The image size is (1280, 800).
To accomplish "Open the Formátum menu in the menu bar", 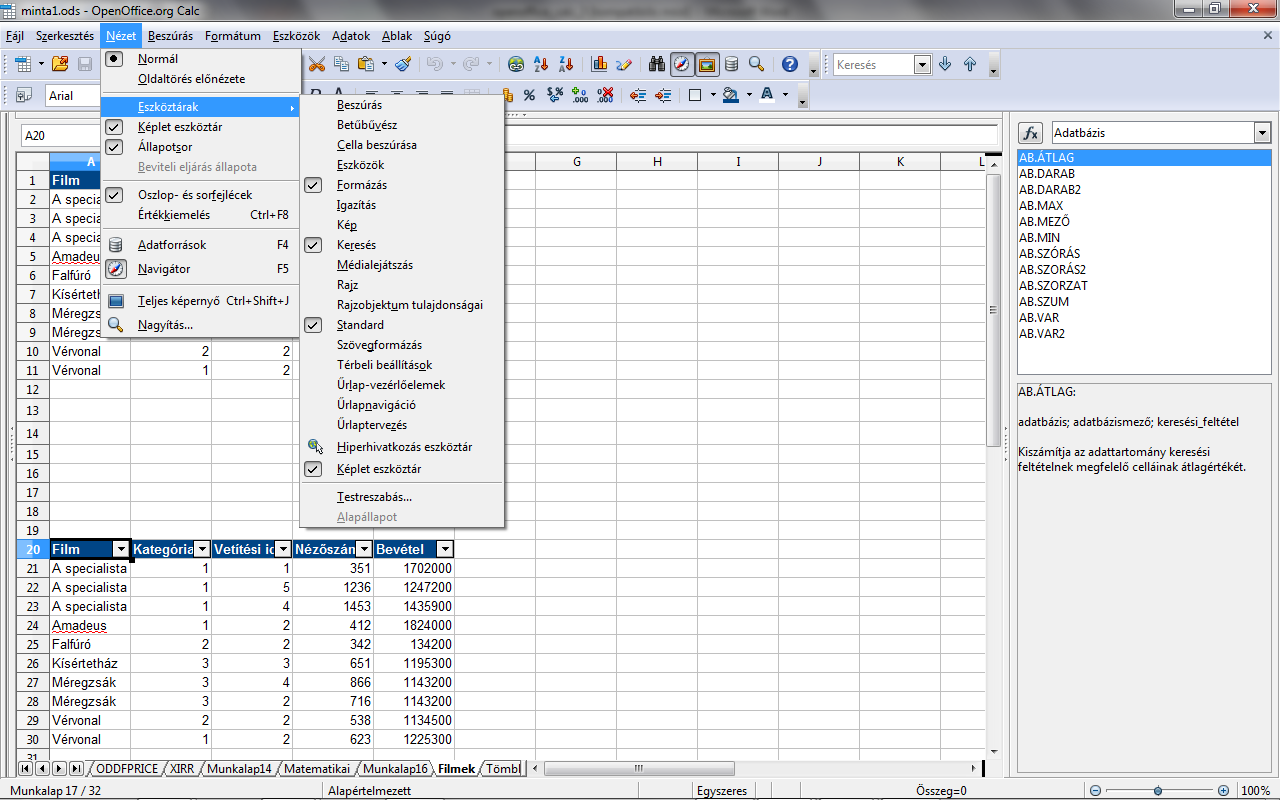I will click(233, 36).
